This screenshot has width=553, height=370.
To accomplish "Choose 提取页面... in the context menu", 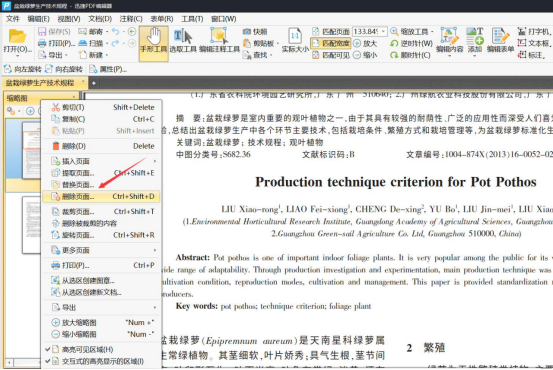I will coord(101,173).
